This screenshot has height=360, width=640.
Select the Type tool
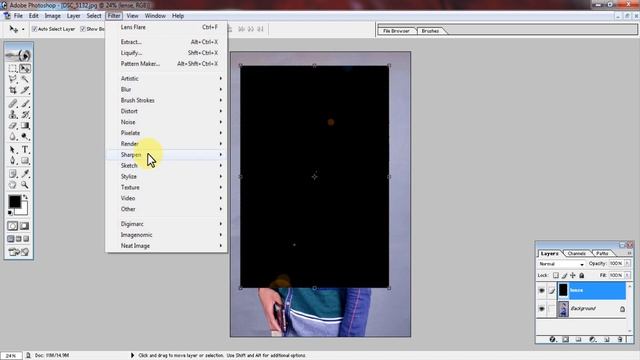click(x=25, y=150)
